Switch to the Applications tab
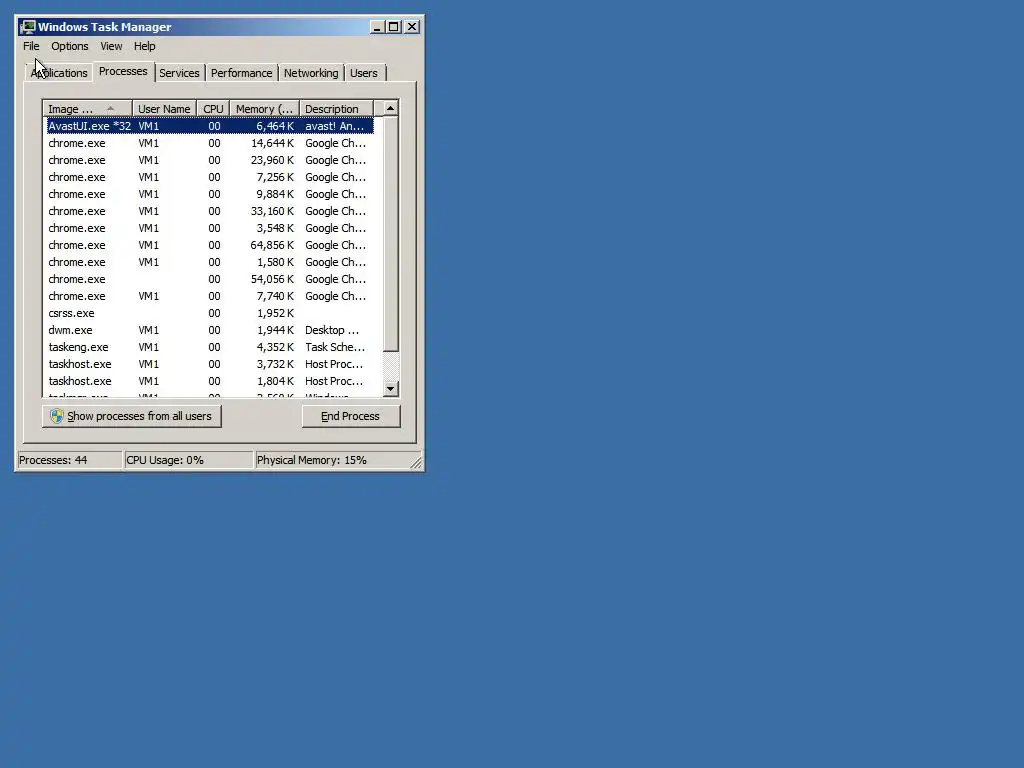The height and width of the screenshot is (768, 1024). [59, 73]
